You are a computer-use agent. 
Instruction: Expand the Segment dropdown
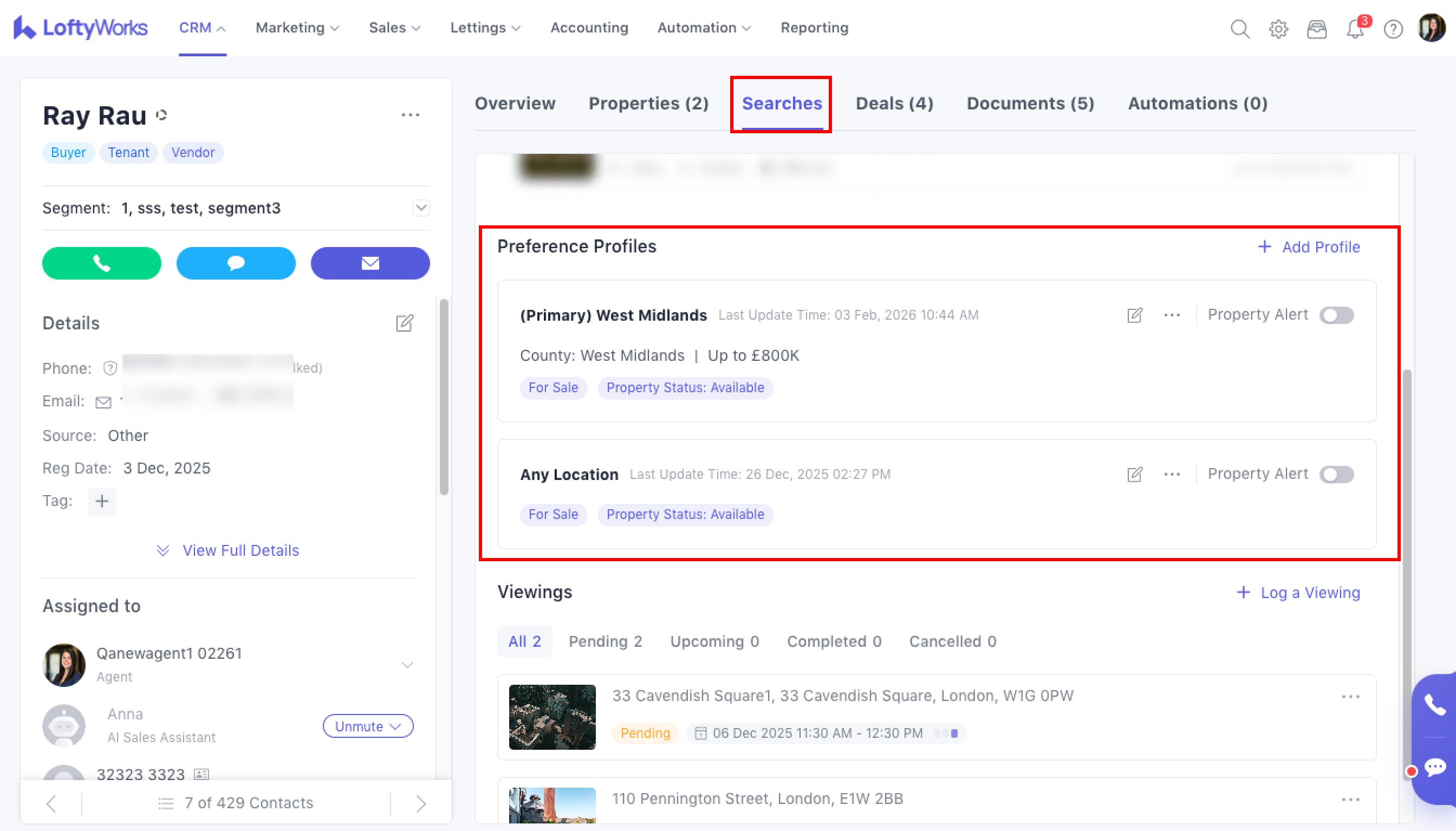coord(421,208)
